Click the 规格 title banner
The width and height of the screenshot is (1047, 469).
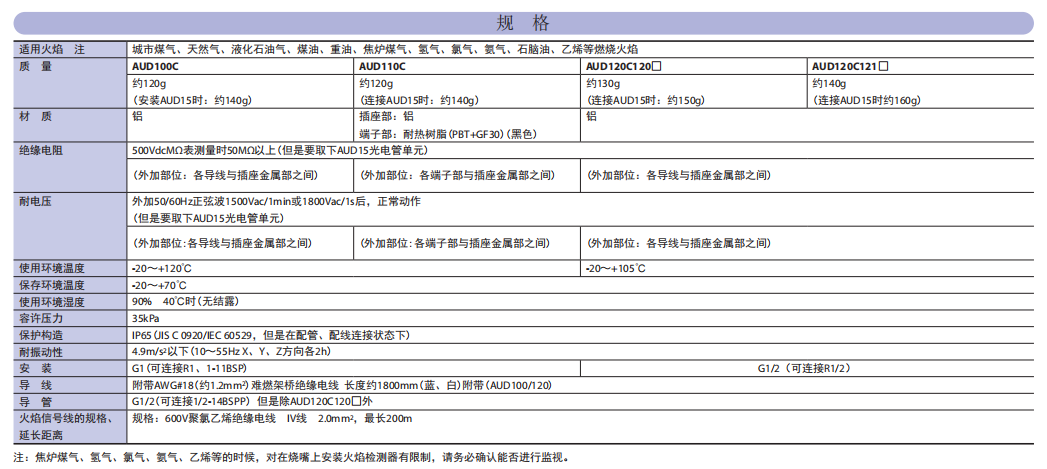[523, 23]
